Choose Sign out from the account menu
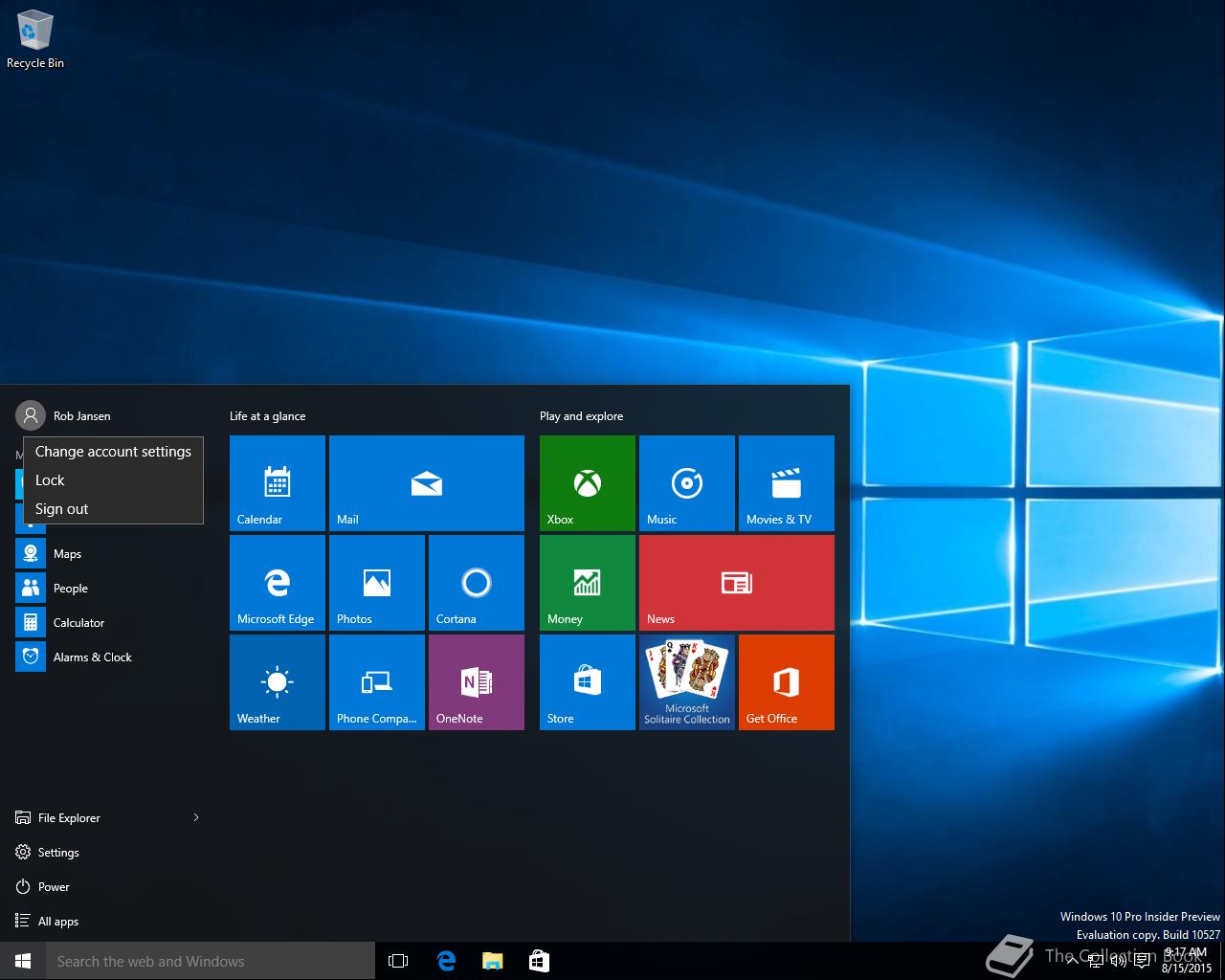This screenshot has width=1225, height=980. [x=113, y=509]
